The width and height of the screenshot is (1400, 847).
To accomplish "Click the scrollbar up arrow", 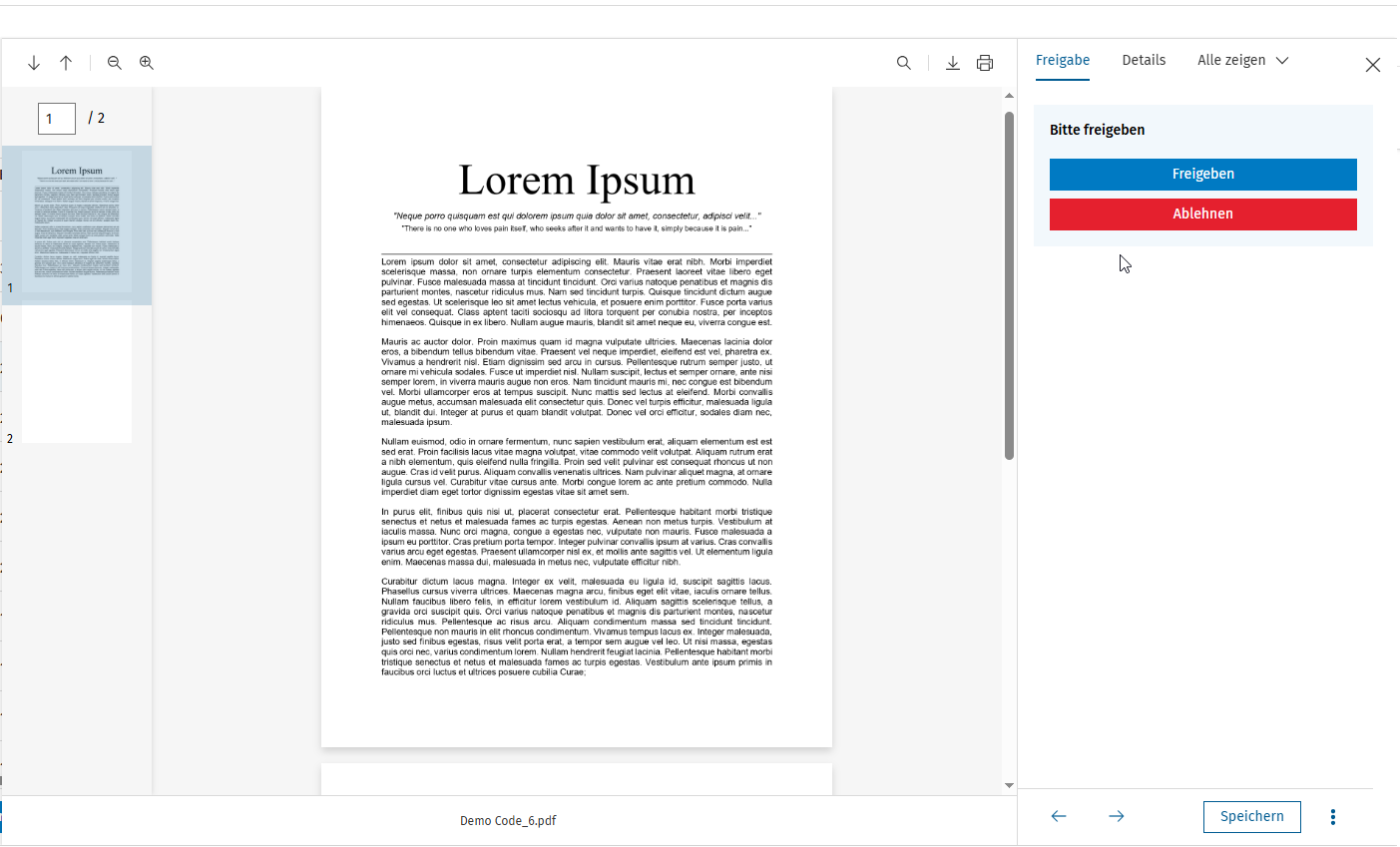I will click(x=1009, y=96).
